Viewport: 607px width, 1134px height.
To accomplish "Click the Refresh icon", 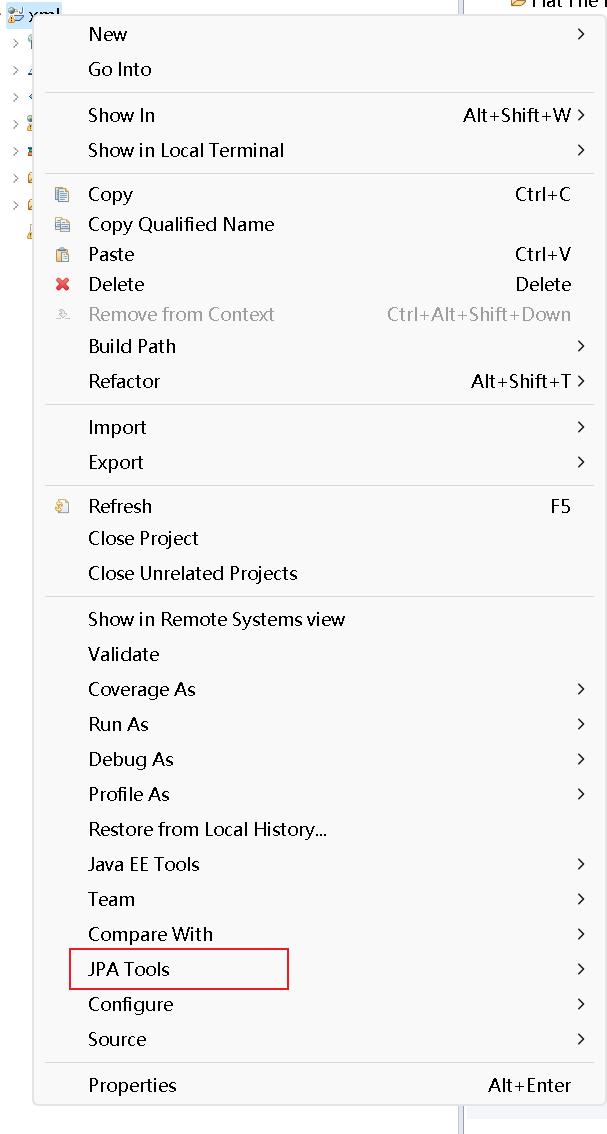I will (62, 507).
